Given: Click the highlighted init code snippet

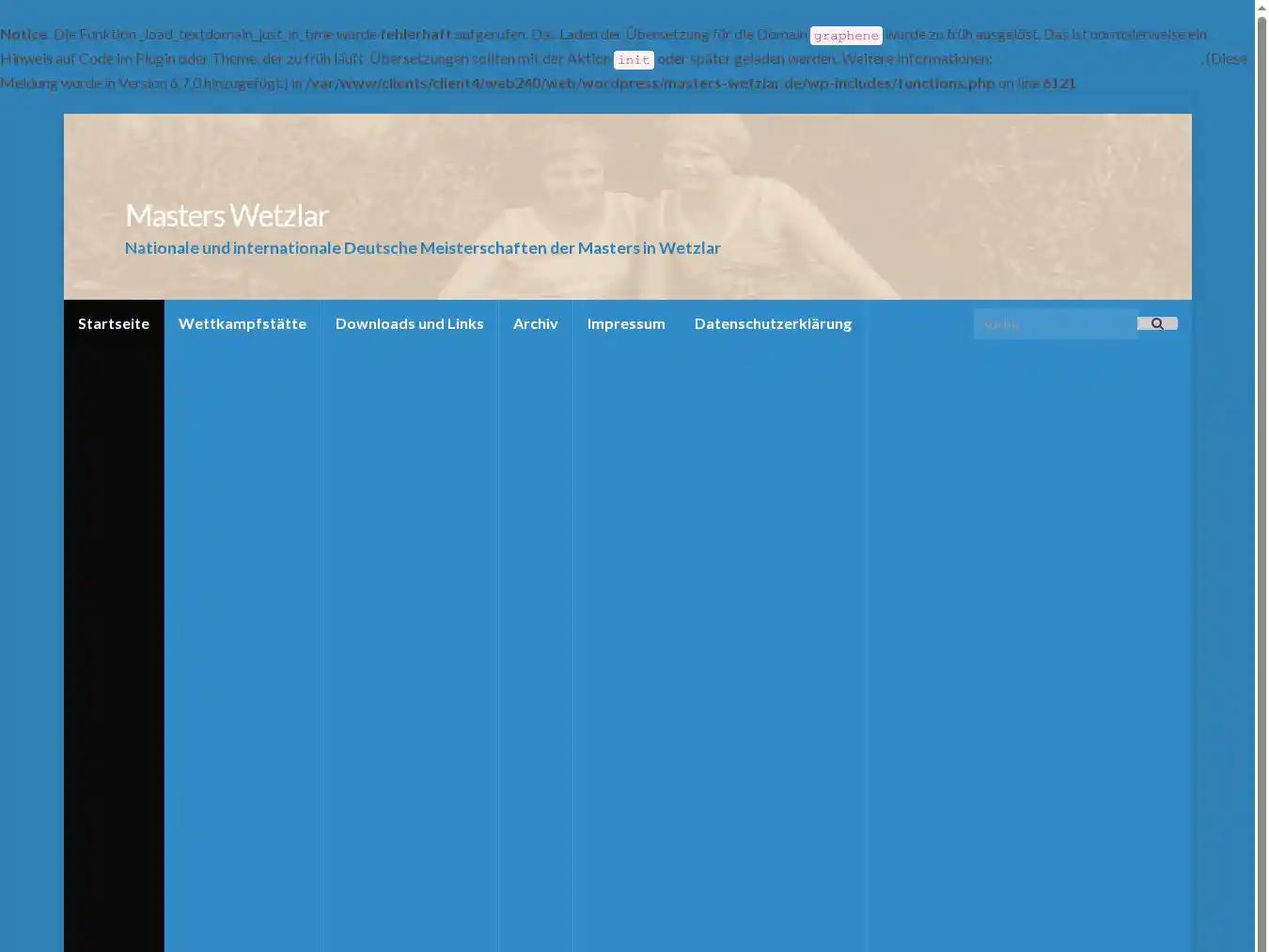Looking at the screenshot, I should (x=634, y=59).
